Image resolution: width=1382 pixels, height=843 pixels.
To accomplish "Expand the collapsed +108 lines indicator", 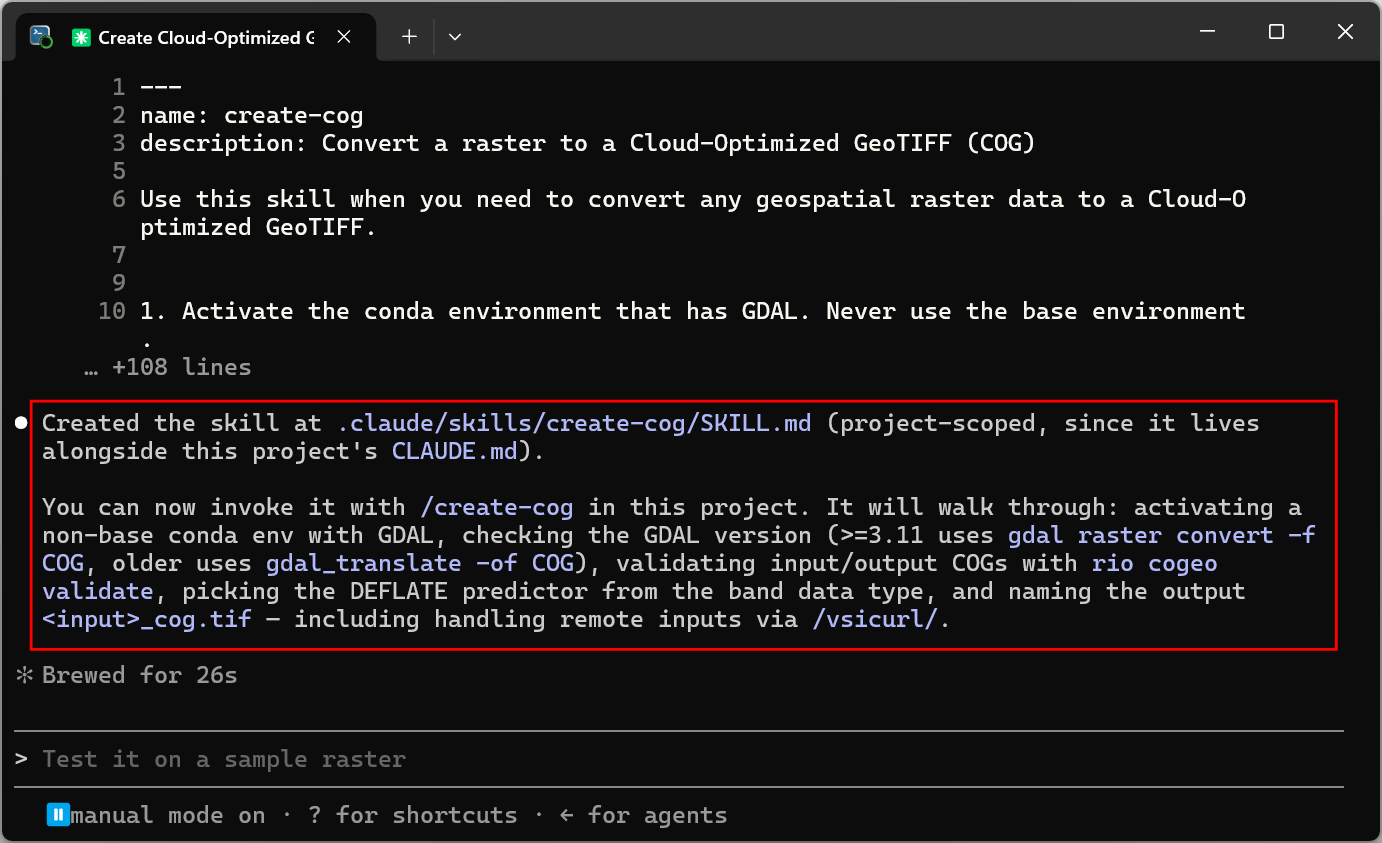I will [168, 367].
